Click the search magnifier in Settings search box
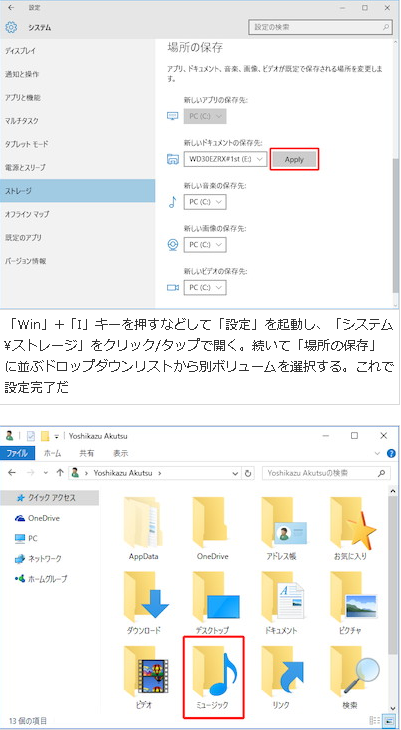The height and width of the screenshot is (730, 401). pyautogui.click(x=386, y=27)
